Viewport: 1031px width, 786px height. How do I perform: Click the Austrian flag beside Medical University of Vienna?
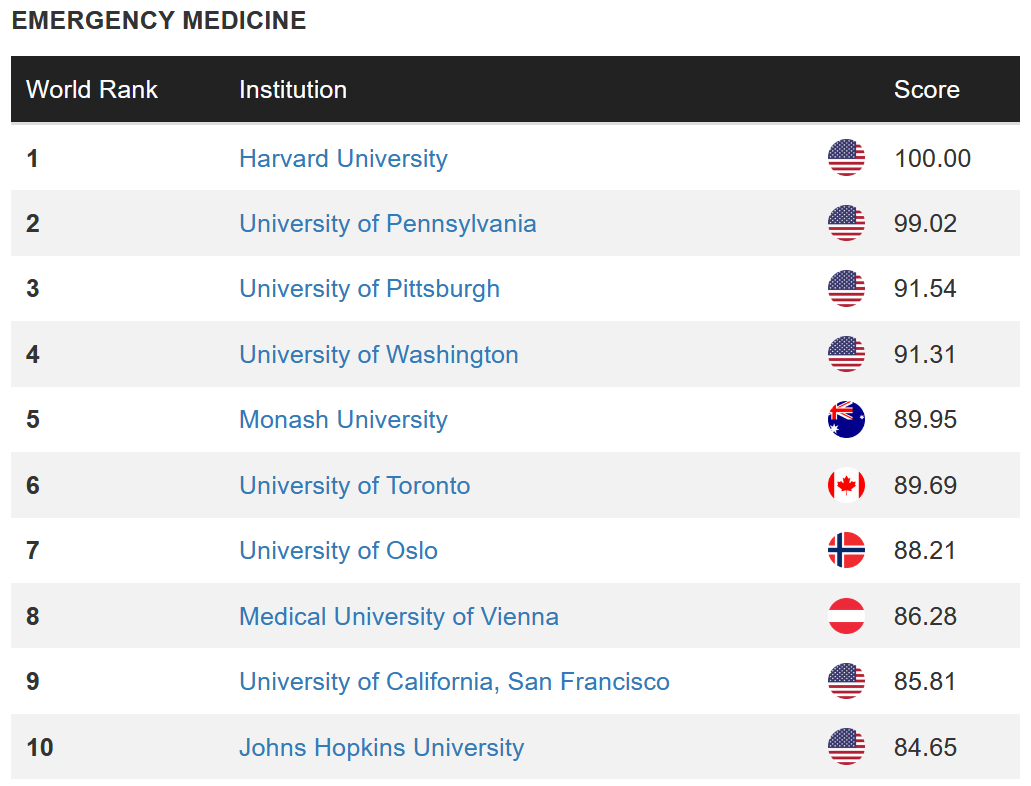click(846, 616)
